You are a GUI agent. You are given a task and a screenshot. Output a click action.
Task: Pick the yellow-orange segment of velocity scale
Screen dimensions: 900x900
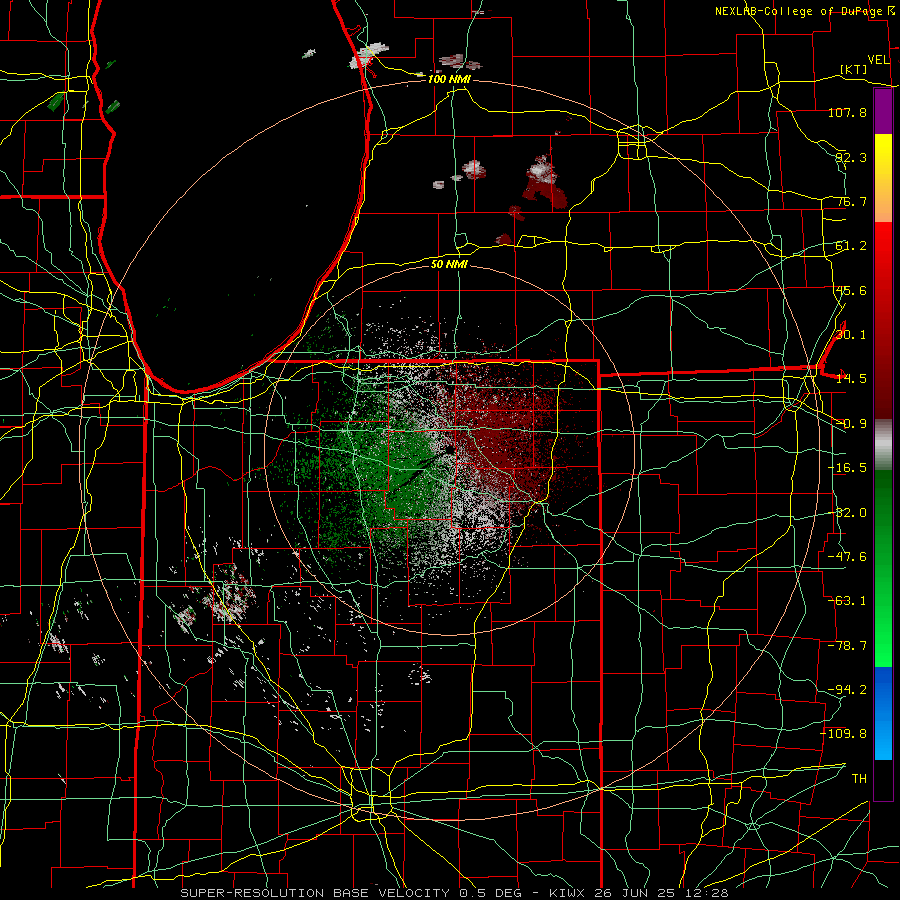coord(883,178)
